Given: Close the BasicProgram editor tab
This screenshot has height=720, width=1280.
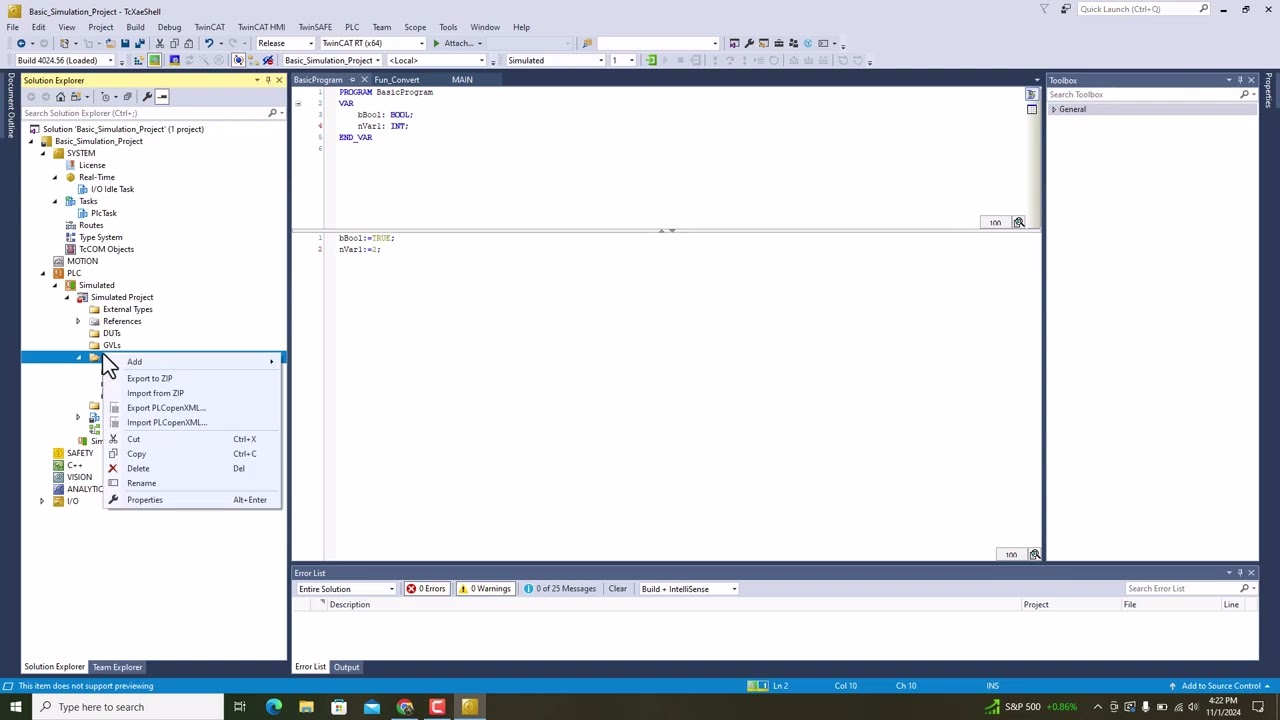Looking at the screenshot, I should click(363, 80).
